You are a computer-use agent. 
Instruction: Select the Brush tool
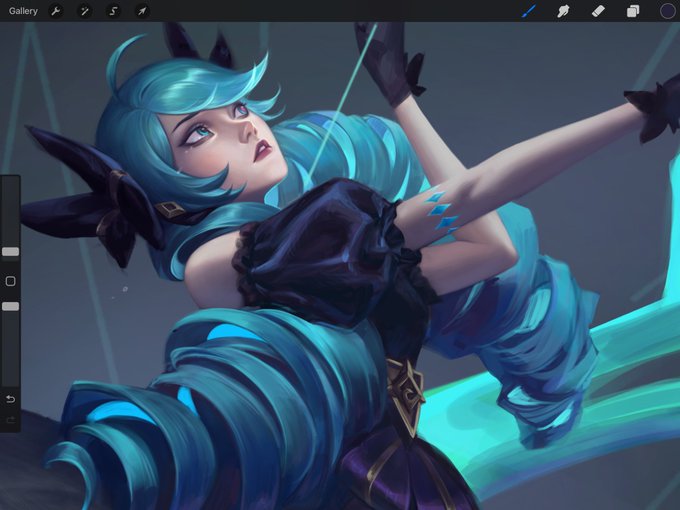pos(528,11)
